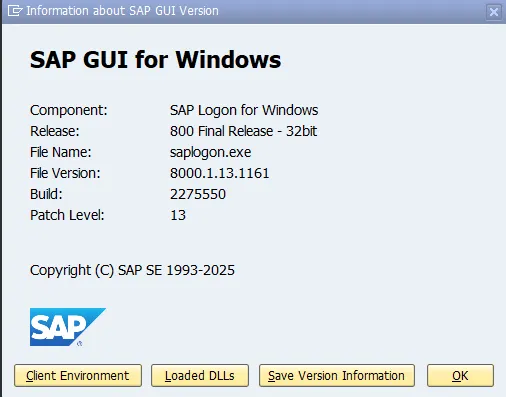Viewport: 506px width, 397px height.
Task: Click the Client Environment button
Action: (x=78, y=375)
